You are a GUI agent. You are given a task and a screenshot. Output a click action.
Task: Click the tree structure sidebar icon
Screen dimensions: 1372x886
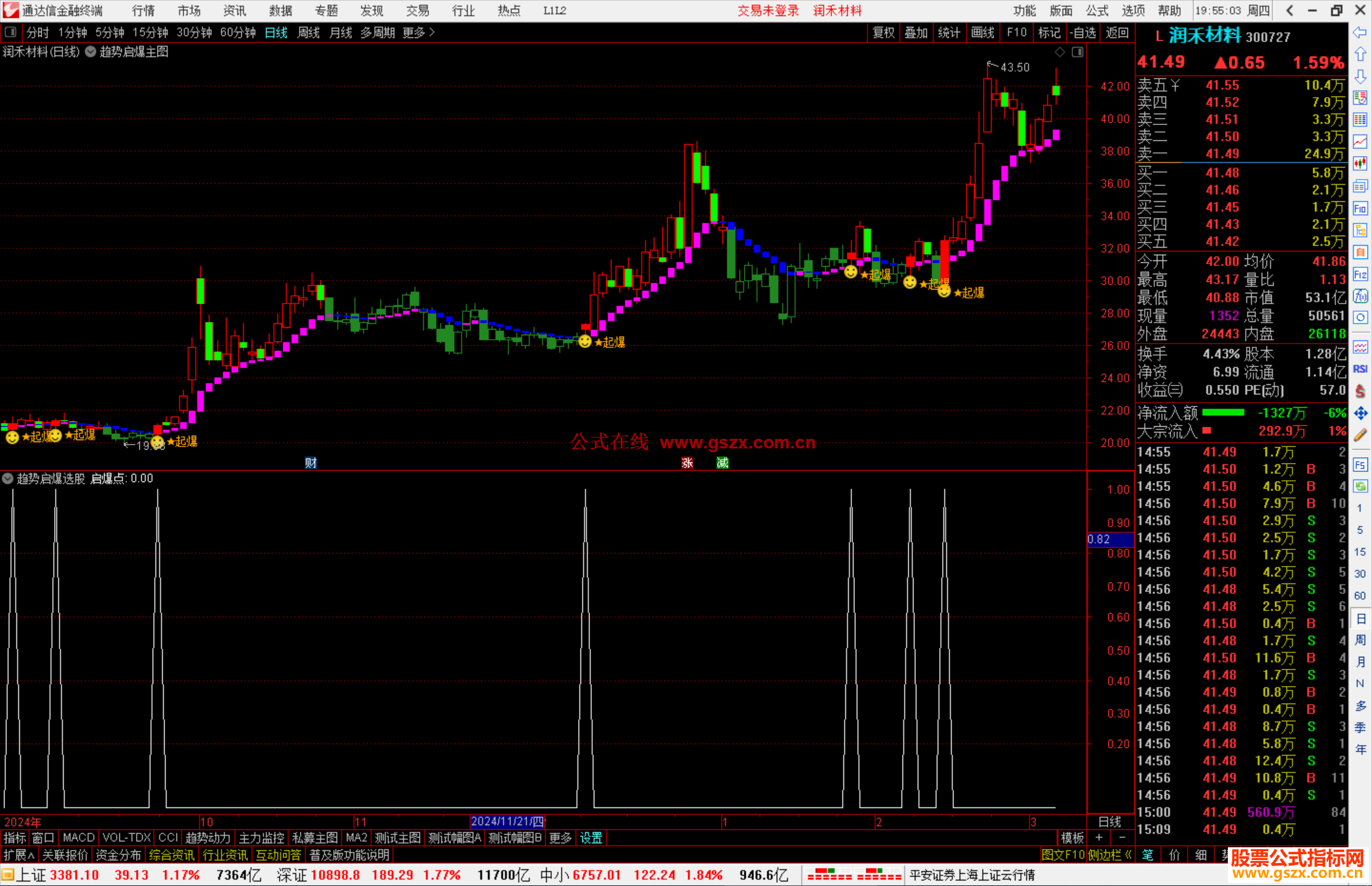pos(1360,230)
